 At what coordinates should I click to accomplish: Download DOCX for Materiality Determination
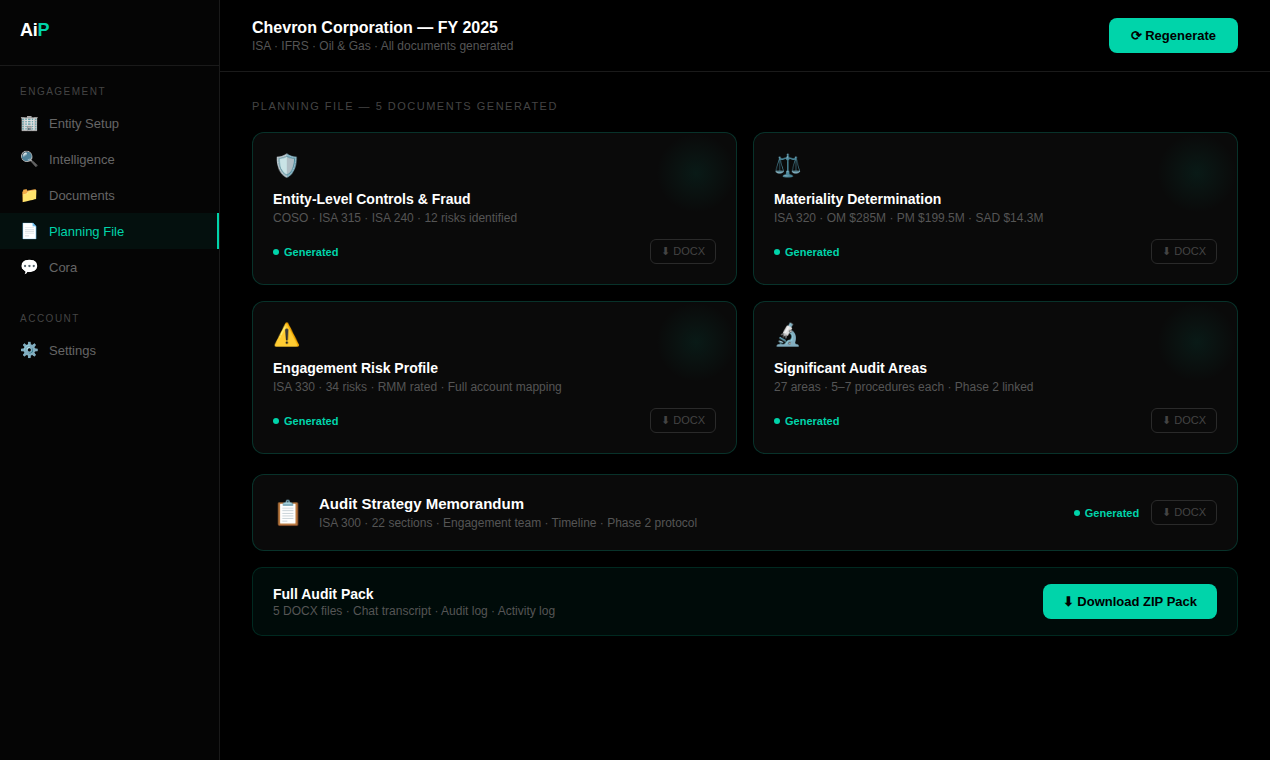click(x=1183, y=251)
